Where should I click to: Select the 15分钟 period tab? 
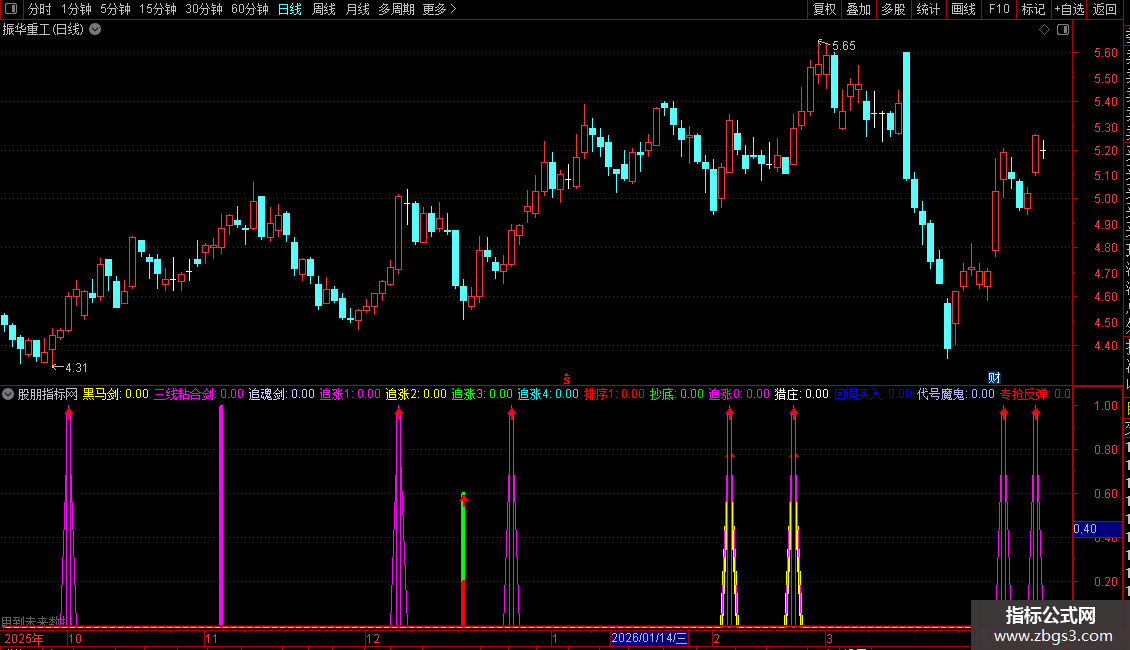point(157,9)
